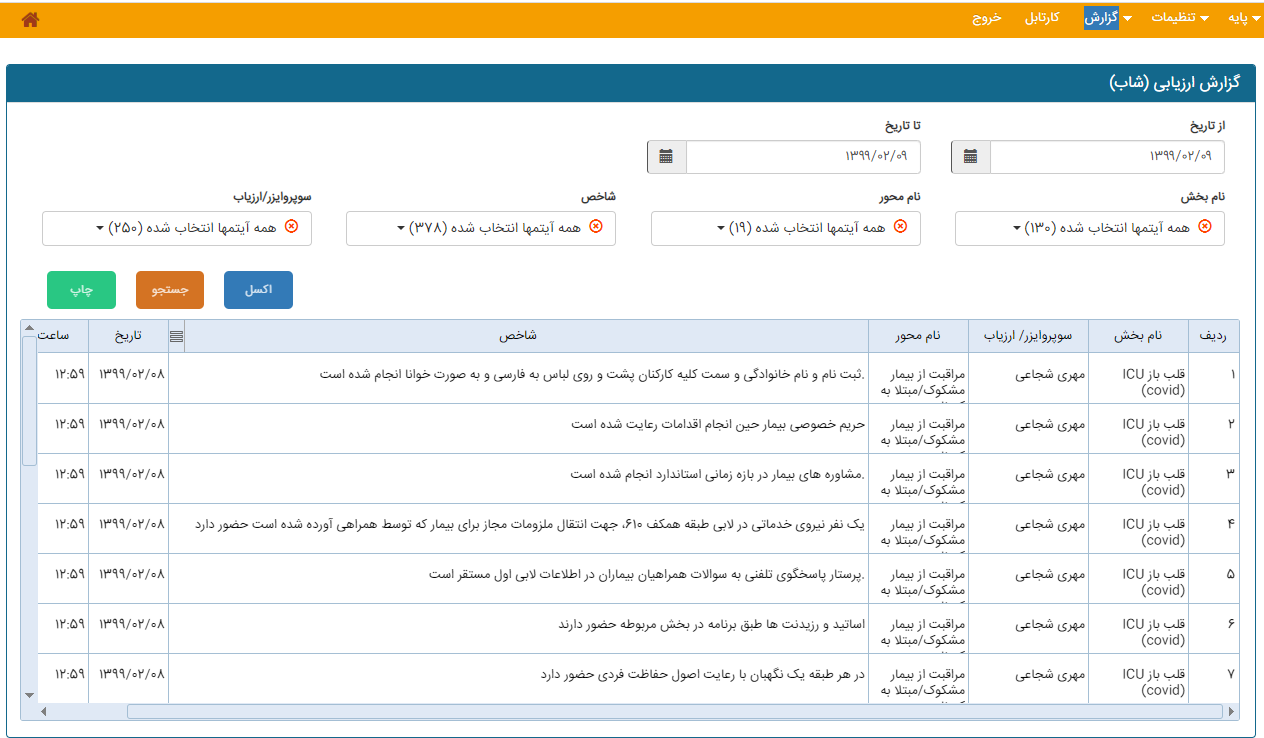Clear the نام محور selection with its red x
The height and width of the screenshot is (738, 1264).
coord(900,227)
